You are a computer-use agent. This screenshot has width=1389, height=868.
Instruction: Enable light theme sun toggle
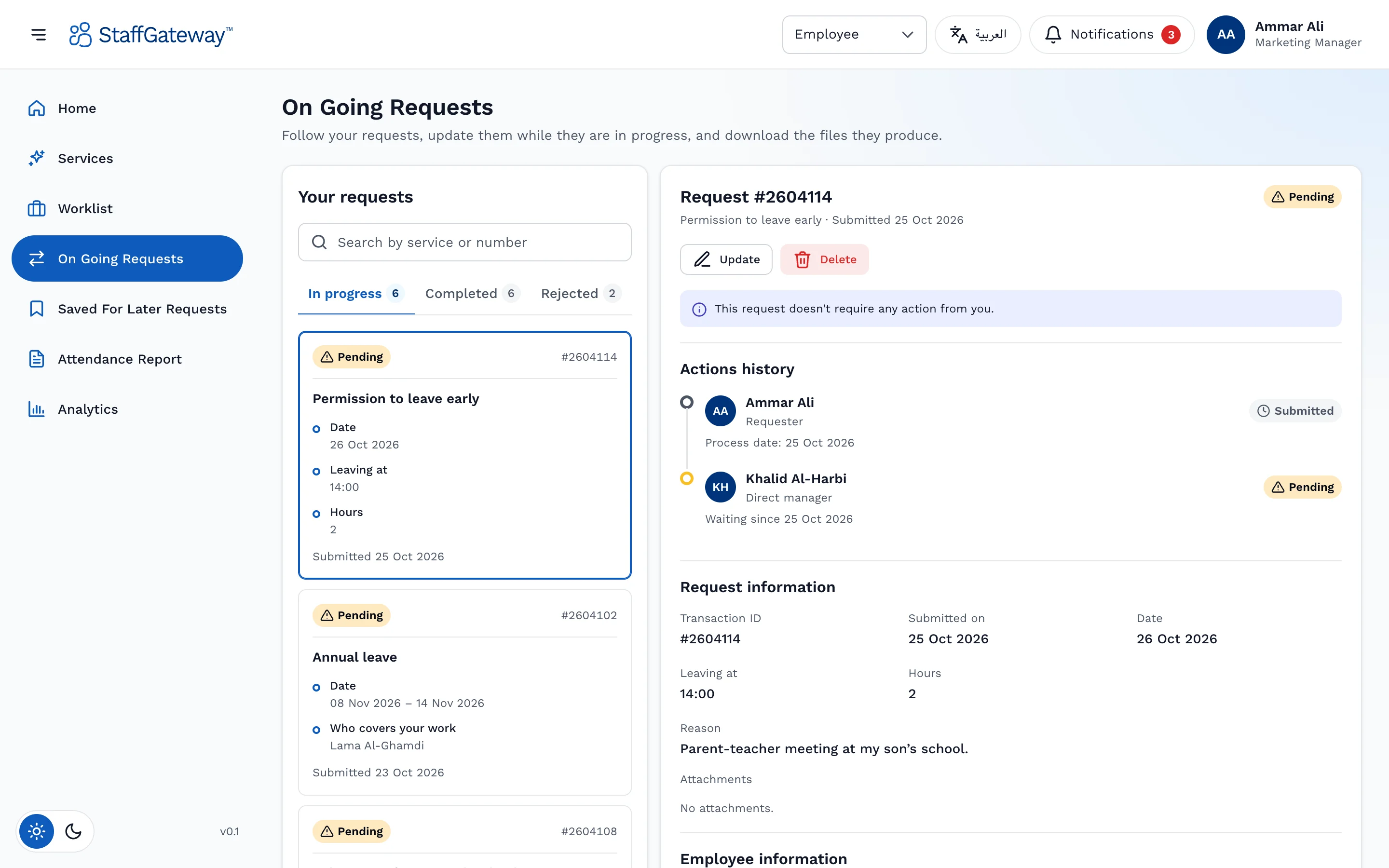37,831
